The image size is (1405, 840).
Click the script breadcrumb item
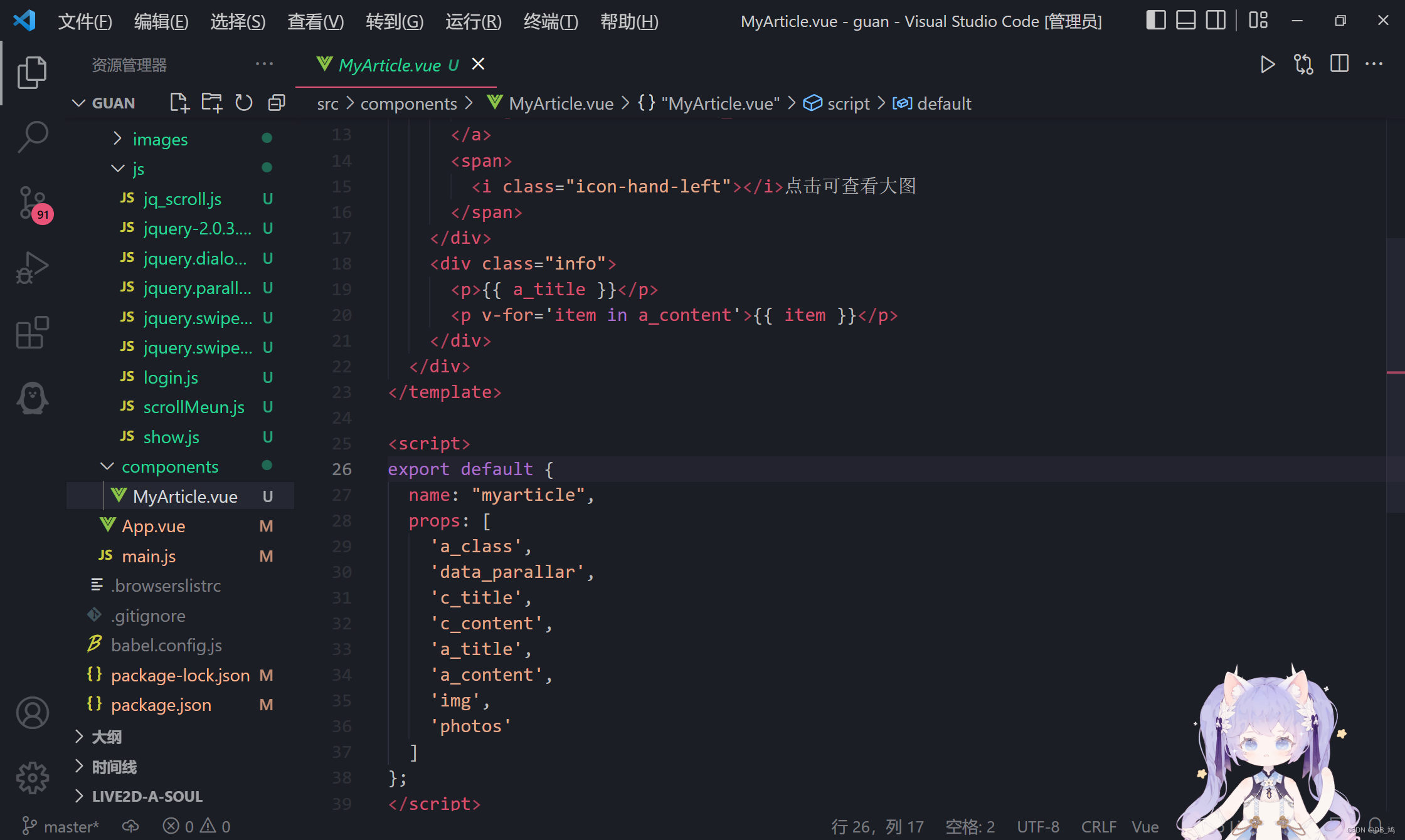click(x=838, y=103)
